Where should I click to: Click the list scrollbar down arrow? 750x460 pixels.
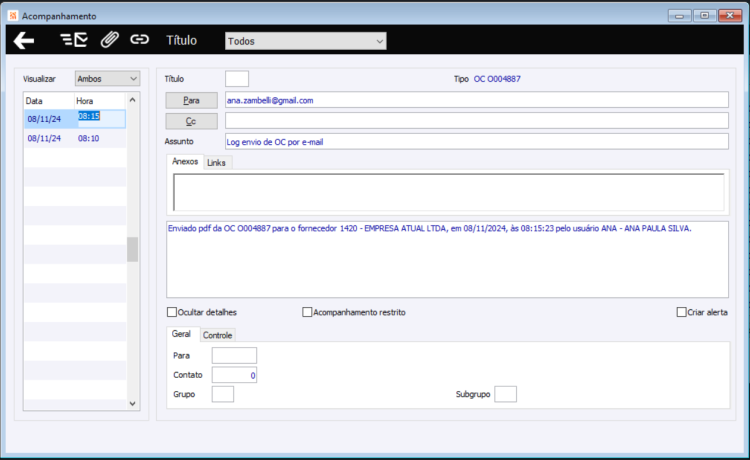[132, 404]
